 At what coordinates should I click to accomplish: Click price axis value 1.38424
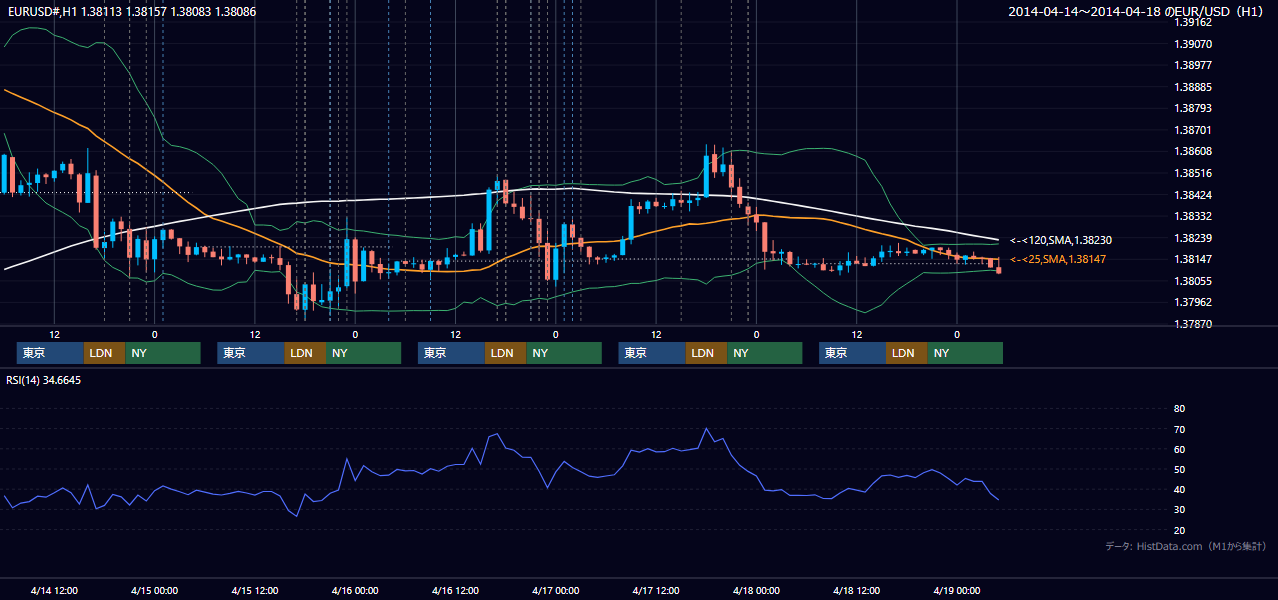click(x=1193, y=195)
